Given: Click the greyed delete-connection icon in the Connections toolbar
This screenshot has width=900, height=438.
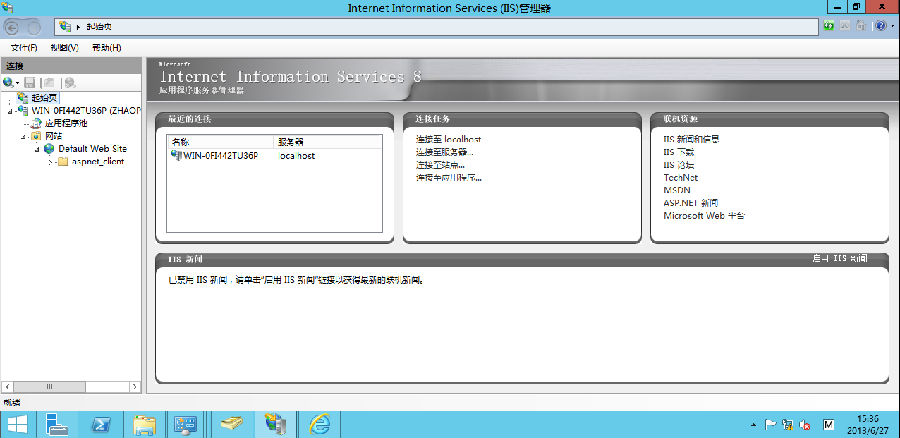Looking at the screenshot, I should pyautogui.click(x=70, y=83).
